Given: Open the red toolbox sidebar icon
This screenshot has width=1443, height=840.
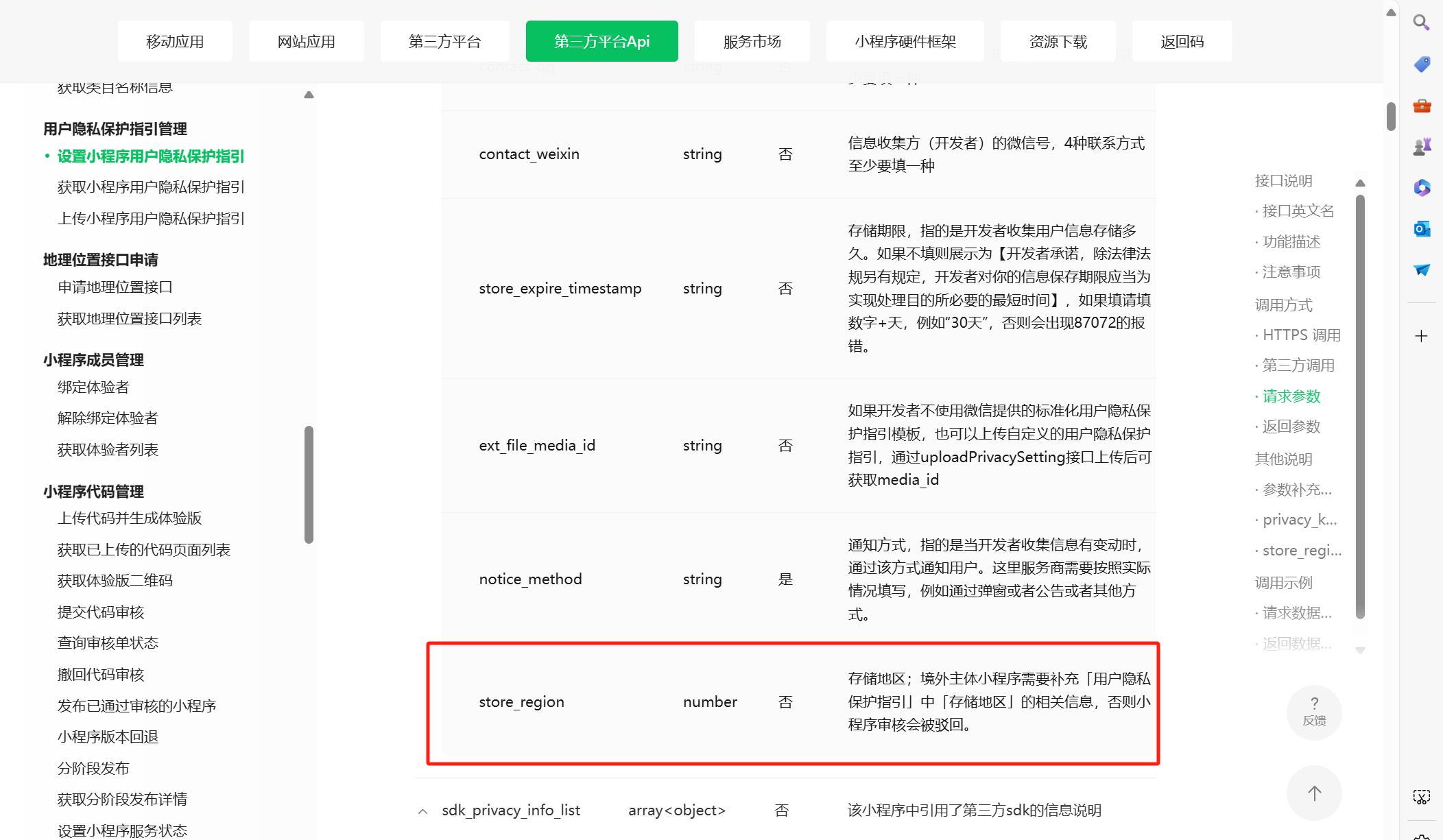Looking at the screenshot, I should click(1421, 106).
